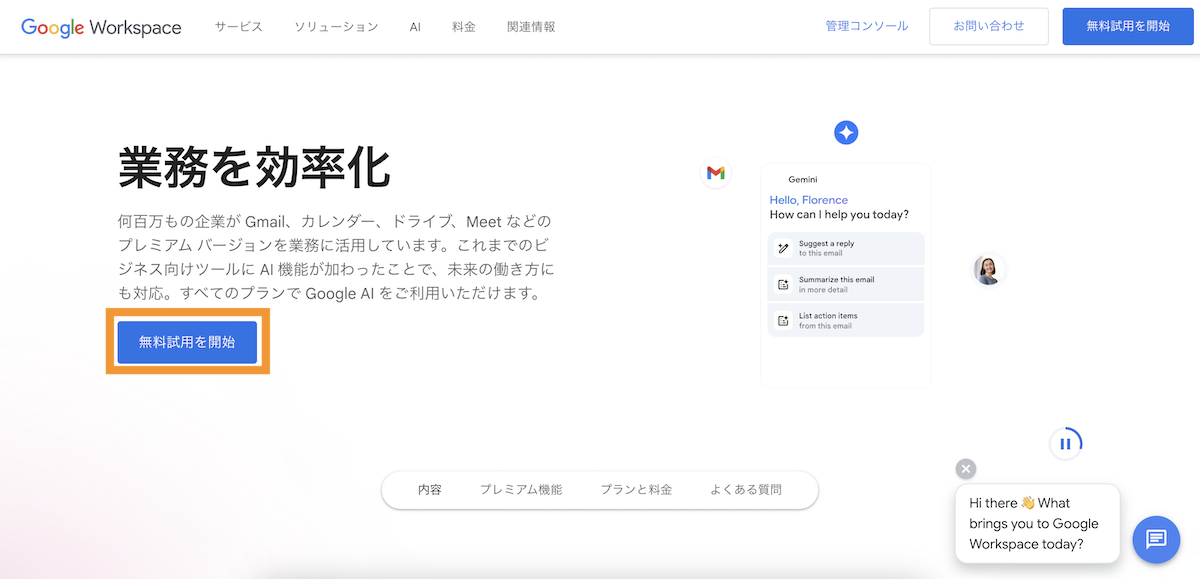Open the 関連情報 menu
Image resolution: width=1200 pixels, height=579 pixels.
531,27
